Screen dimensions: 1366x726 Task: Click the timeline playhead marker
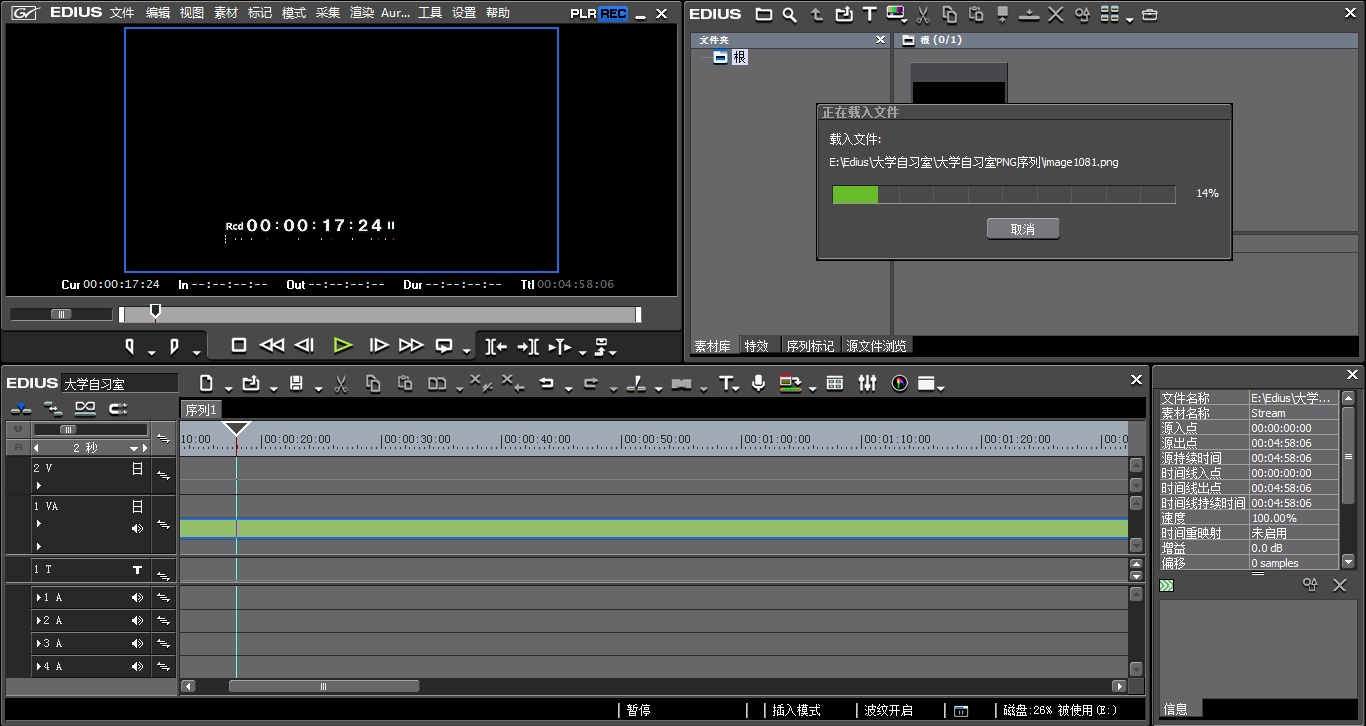pos(236,430)
